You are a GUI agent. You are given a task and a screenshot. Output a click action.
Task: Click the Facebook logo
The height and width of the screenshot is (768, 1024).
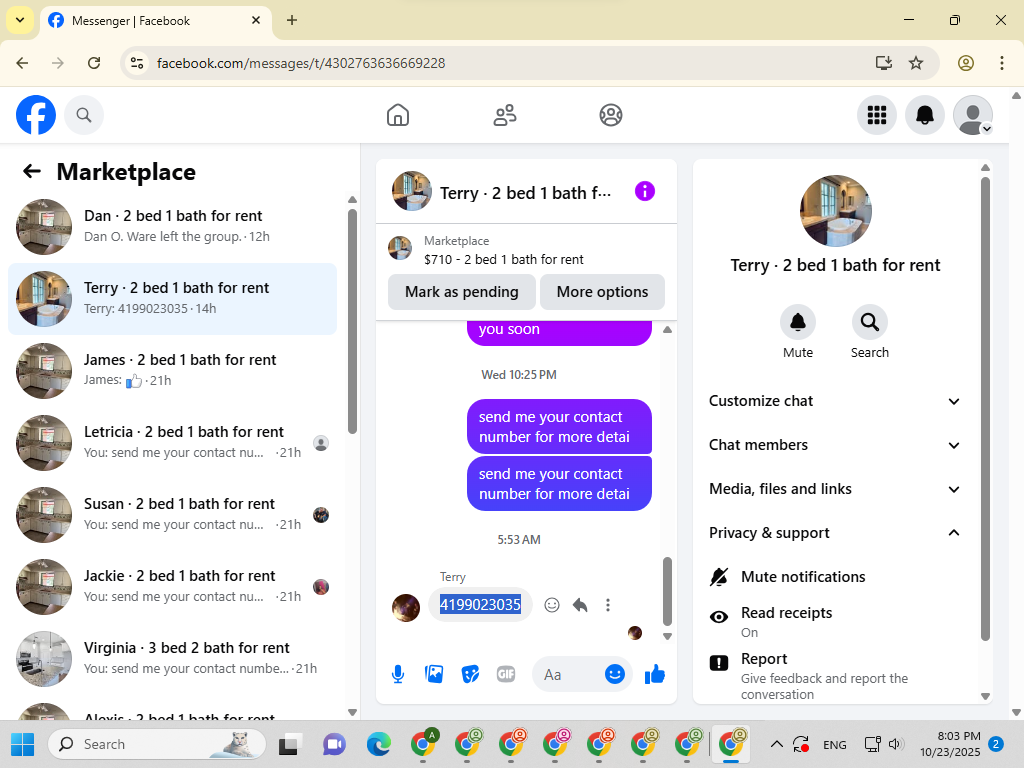click(36, 115)
